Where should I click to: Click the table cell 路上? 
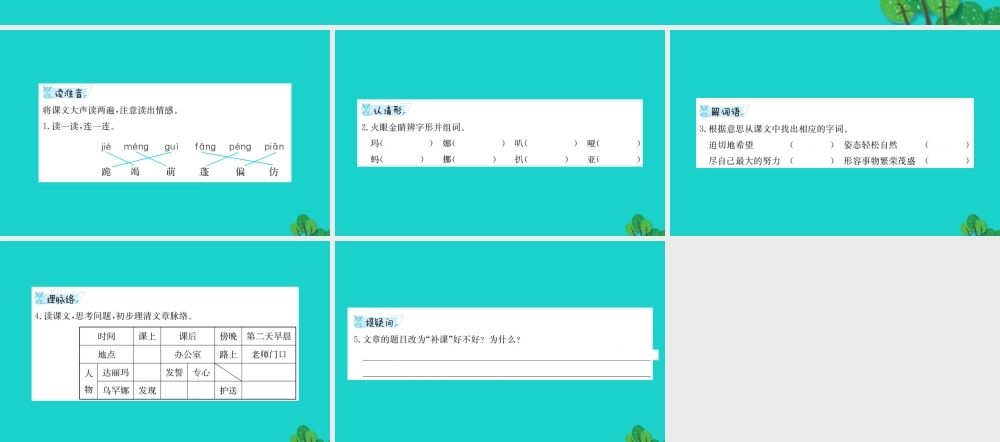tap(228, 355)
